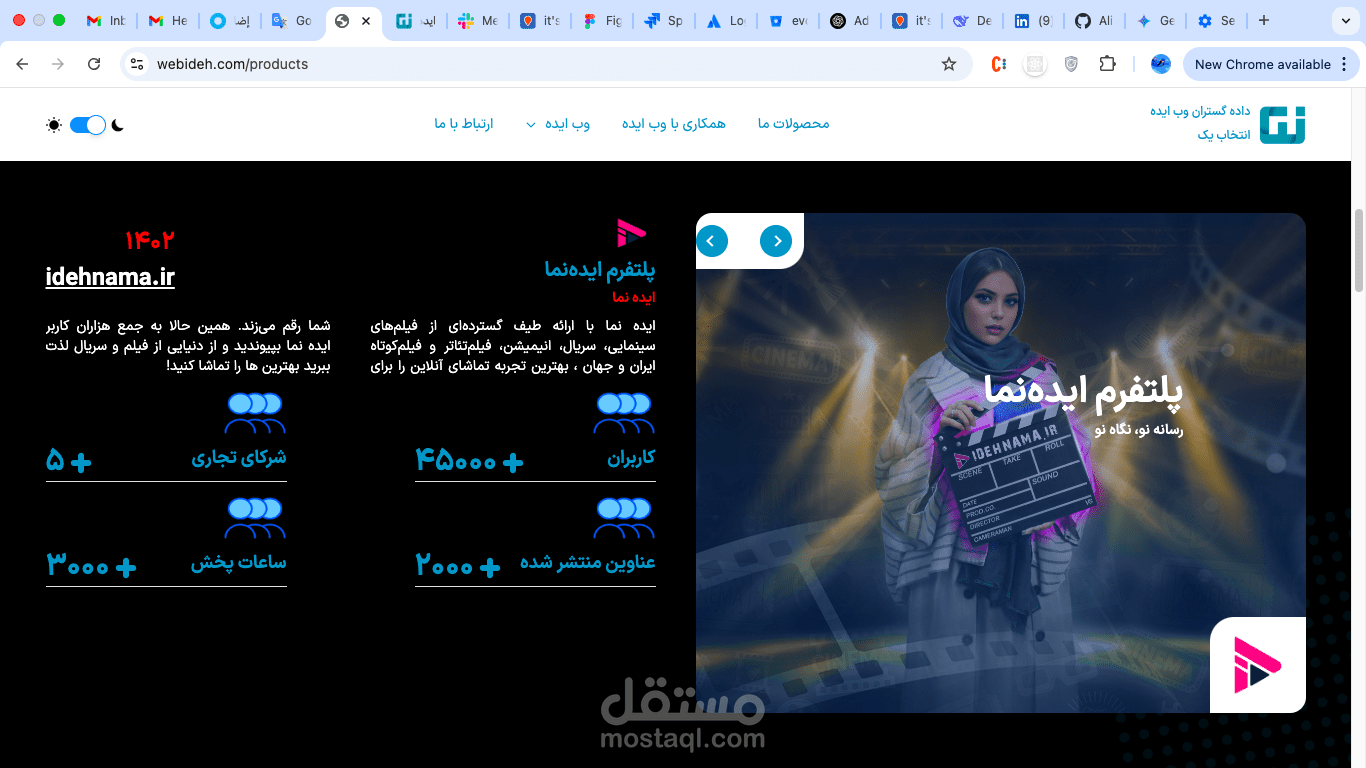Click the کاربران users group icon

(624, 414)
